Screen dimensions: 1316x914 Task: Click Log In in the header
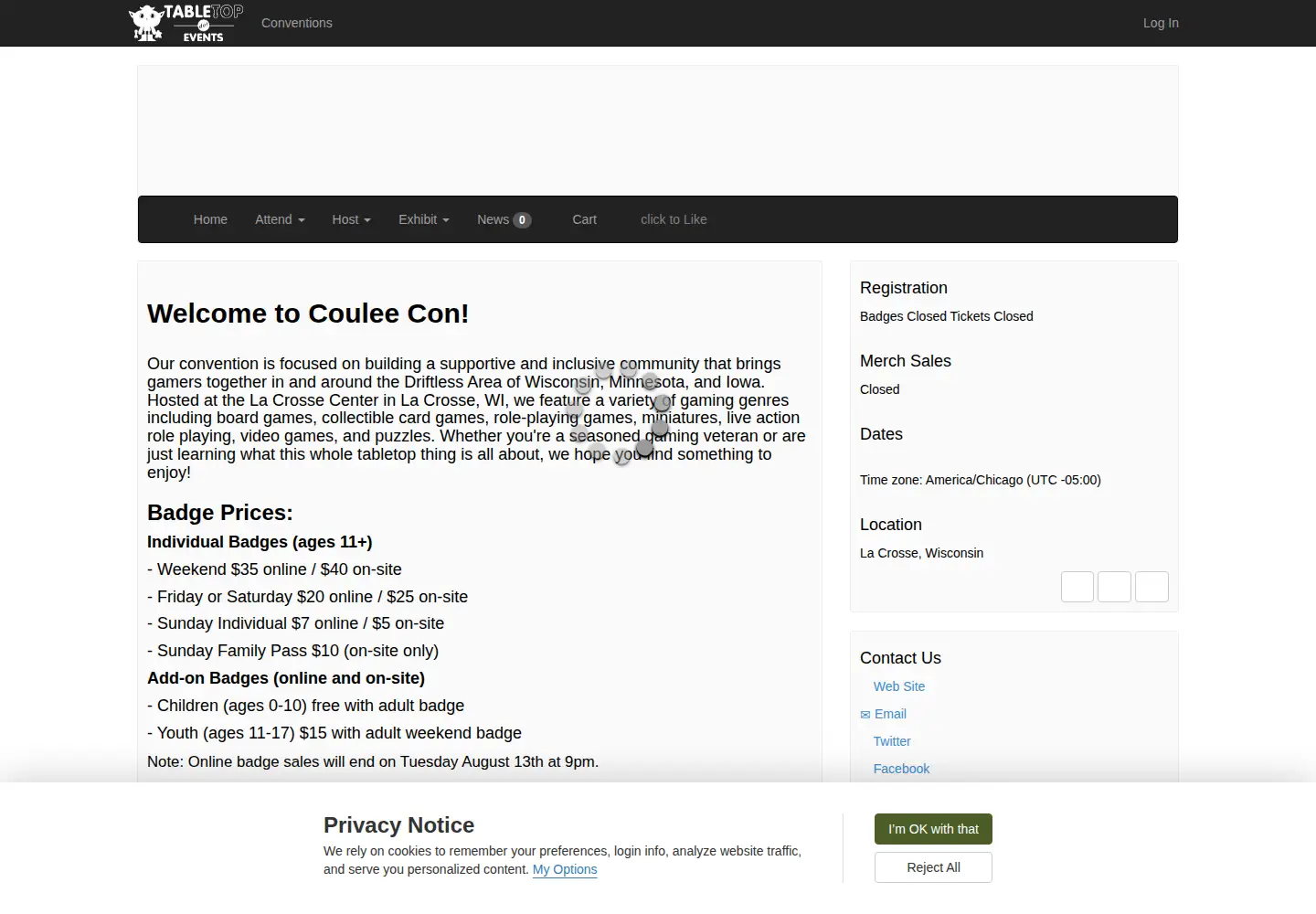coord(1161,23)
